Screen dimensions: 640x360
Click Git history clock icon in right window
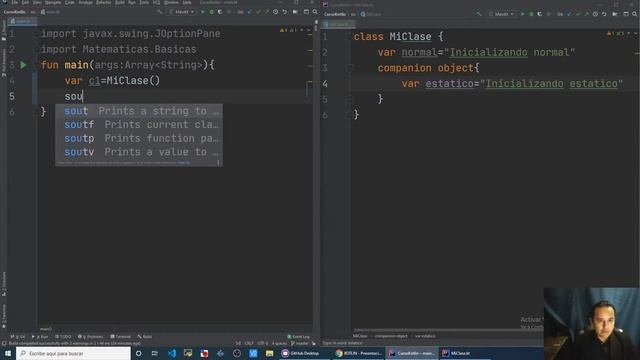pos(595,14)
